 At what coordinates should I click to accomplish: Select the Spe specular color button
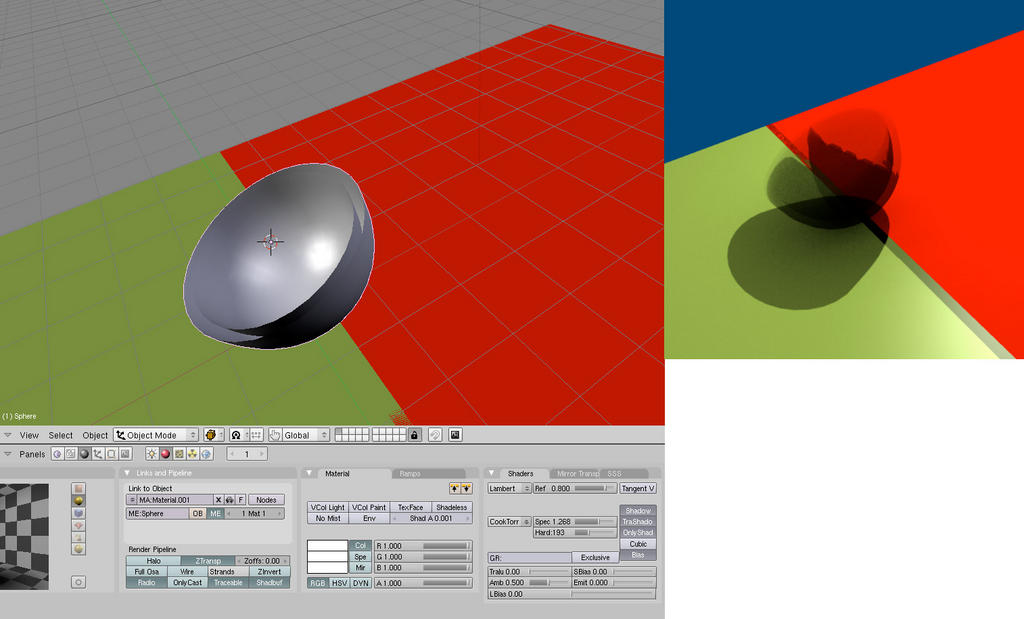(x=360, y=557)
